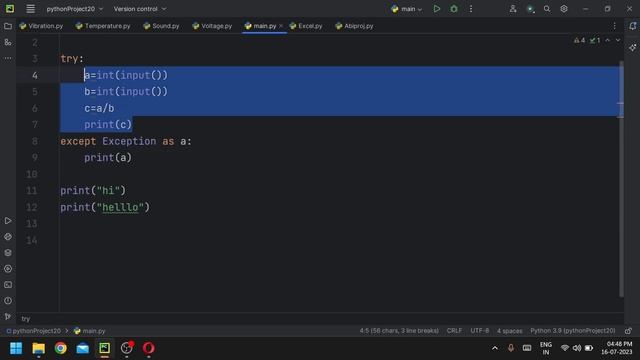Open AI Assistant sparkle icon
The width and height of the screenshot is (640, 360).
[632, 47]
